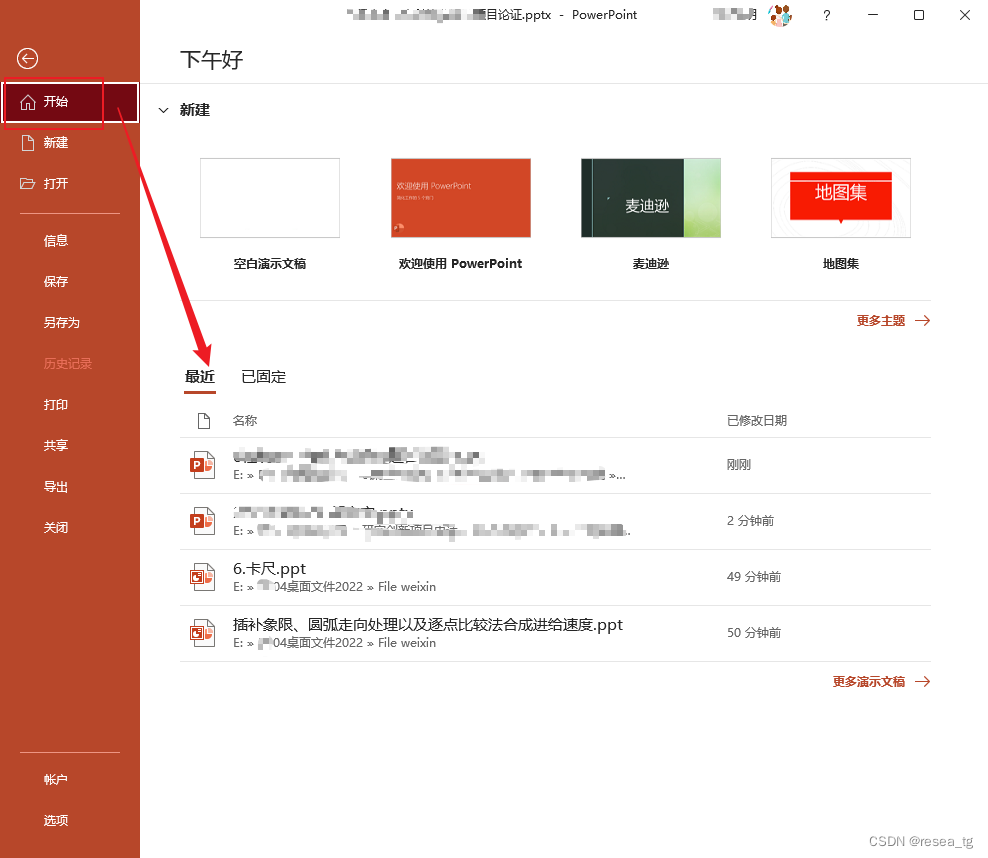Image resolution: width=988 pixels, height=858 pixels.
Task: Click the 6.卡尺.ppt file icon
Action: 203,577
